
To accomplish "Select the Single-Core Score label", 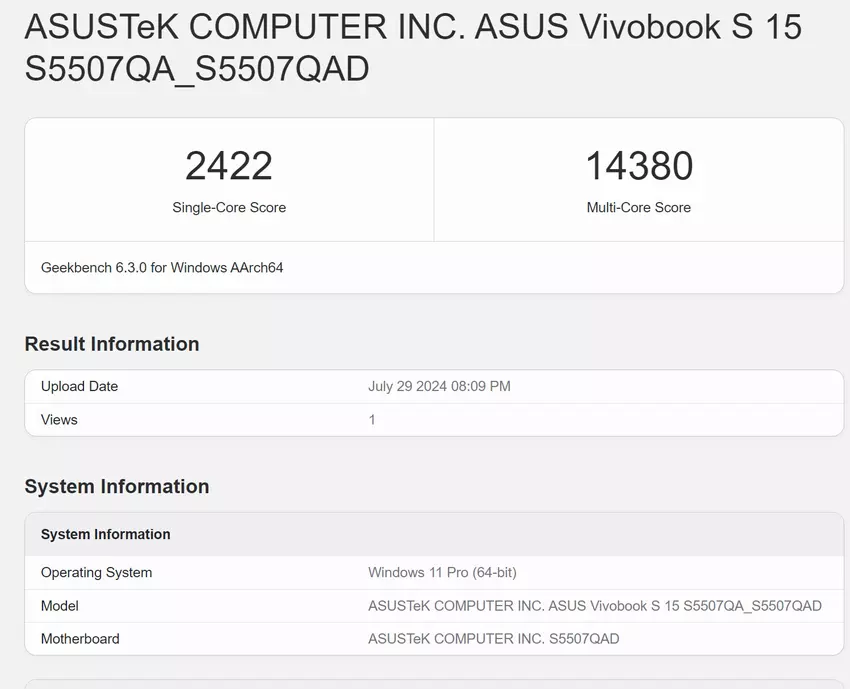I will (229, 208).
